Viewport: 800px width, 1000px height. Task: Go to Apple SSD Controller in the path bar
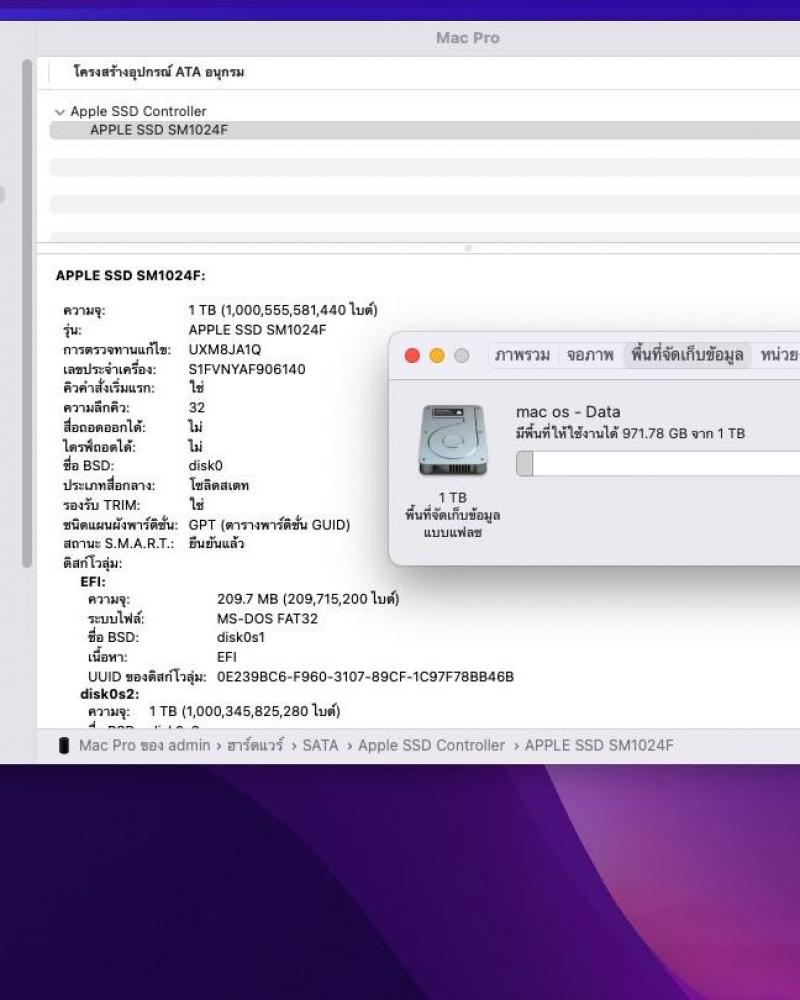coord(431,746)
